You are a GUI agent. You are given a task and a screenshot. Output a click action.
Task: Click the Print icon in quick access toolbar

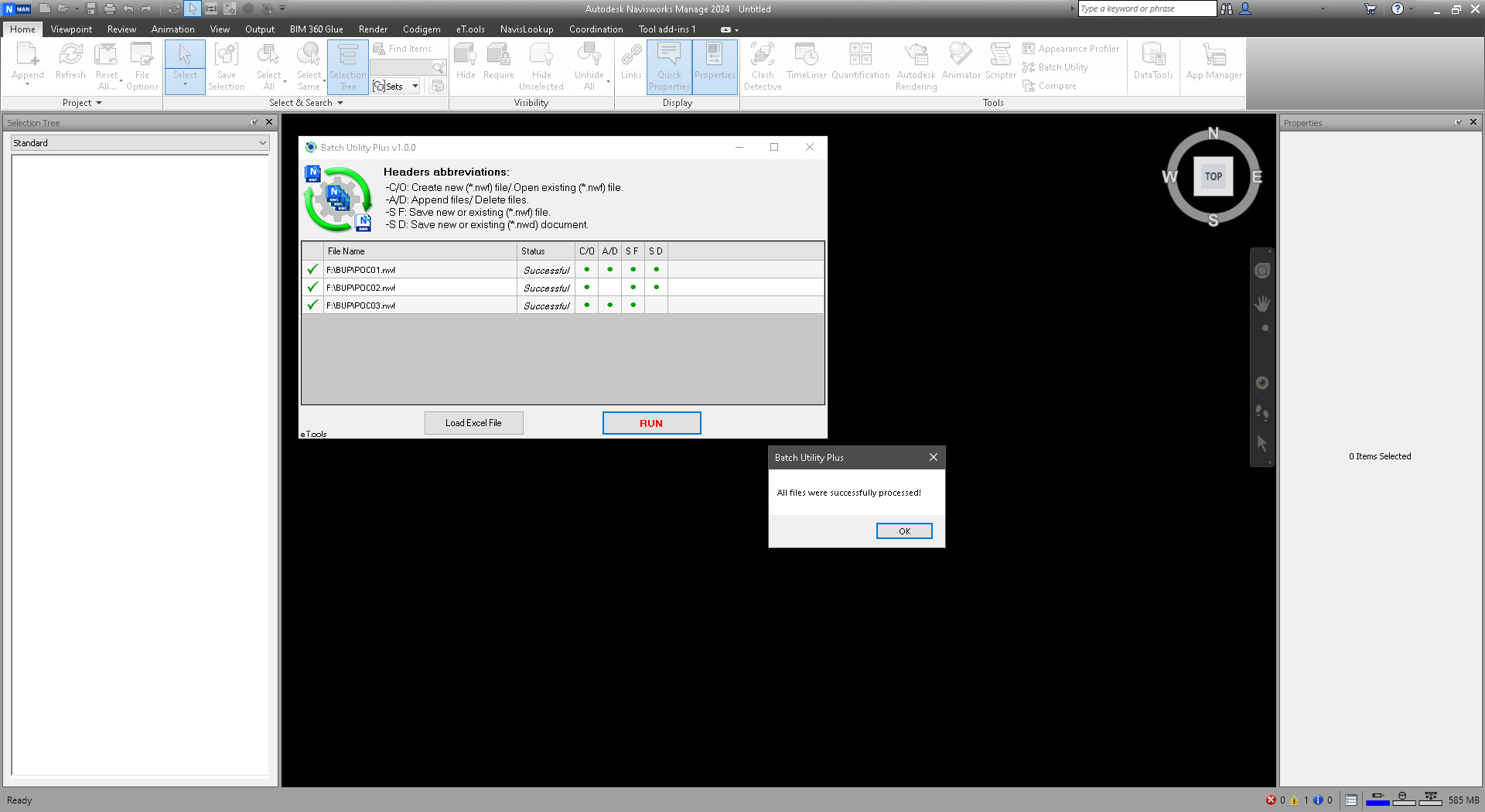pyautogui.click(x=110, y=9)
